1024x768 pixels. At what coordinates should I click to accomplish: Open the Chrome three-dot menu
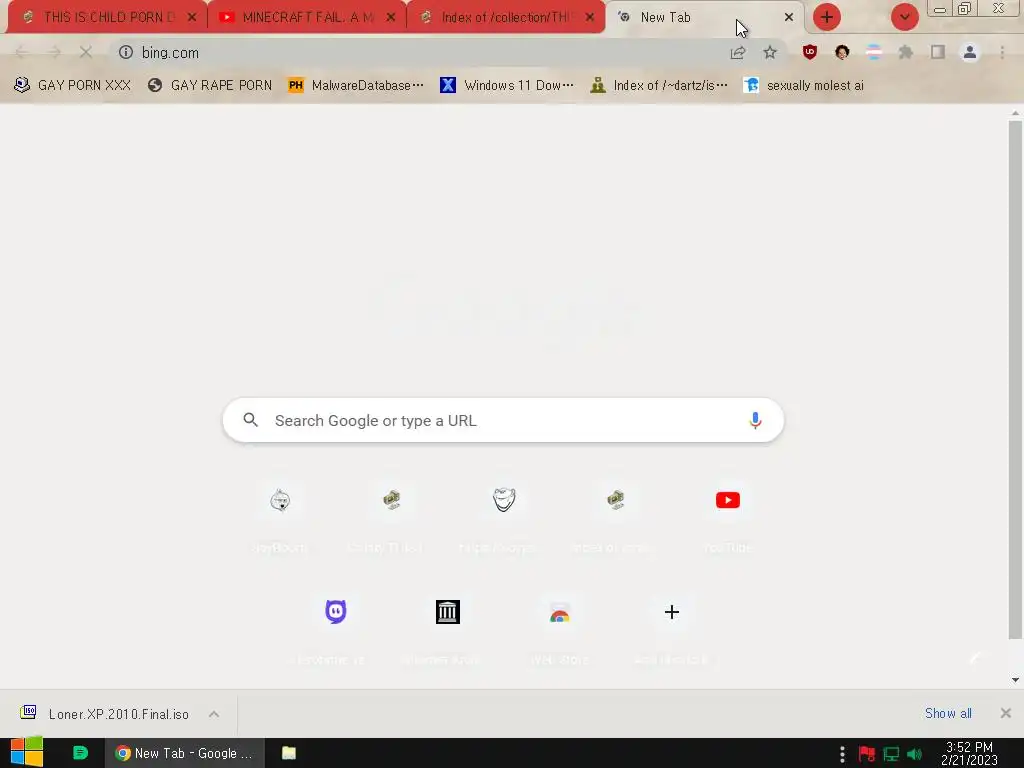(1002, 52)
